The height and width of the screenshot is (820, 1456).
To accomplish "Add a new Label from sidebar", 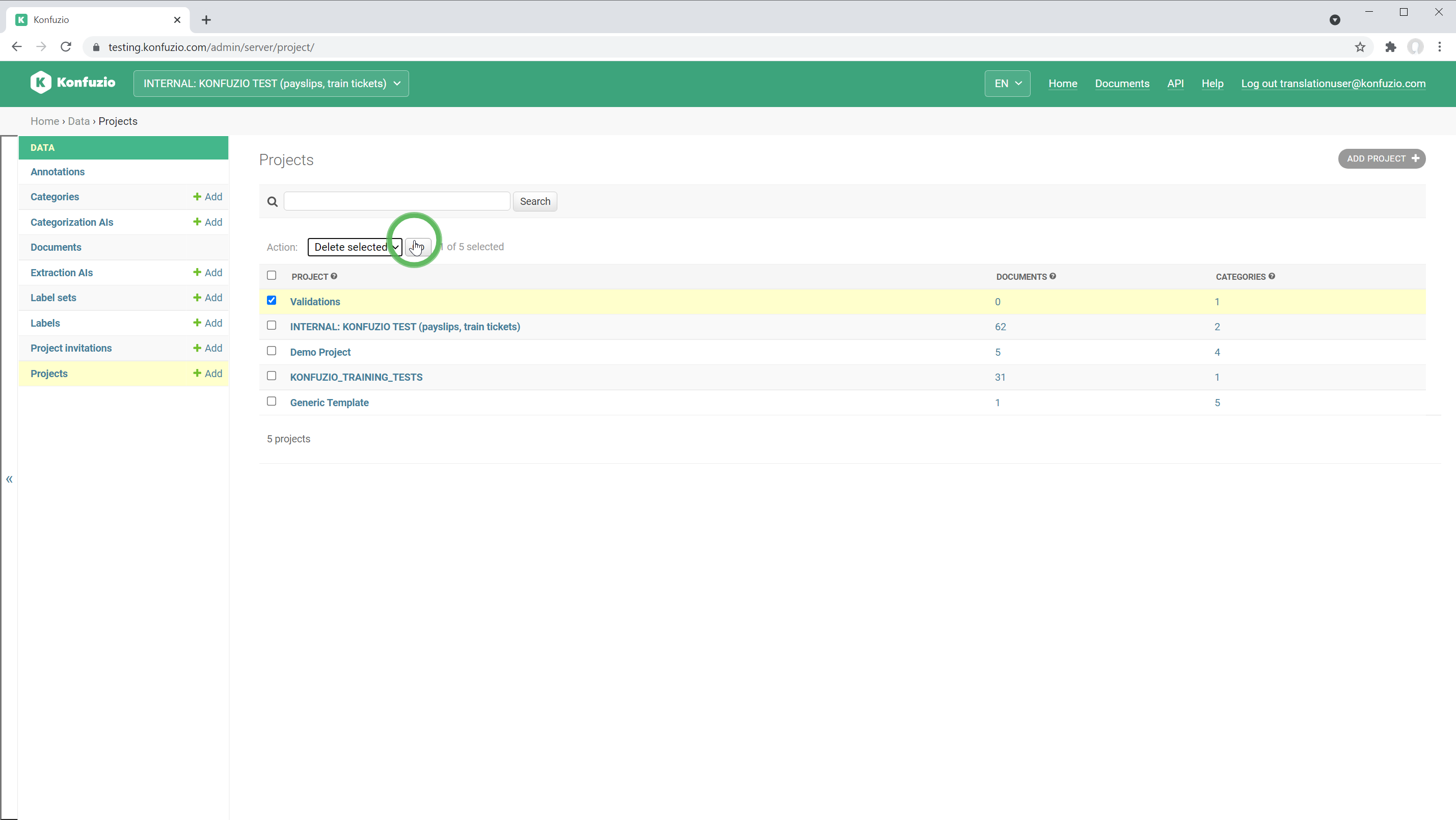I will coord(207,323).
